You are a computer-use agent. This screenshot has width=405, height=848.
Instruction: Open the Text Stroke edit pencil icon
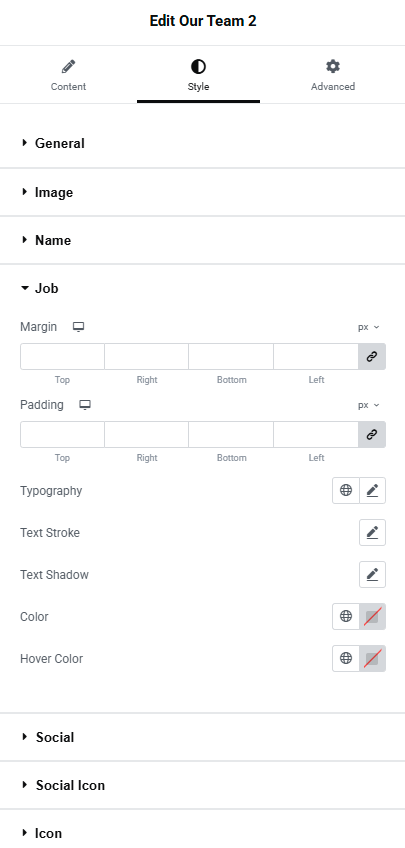coord(373,533)
